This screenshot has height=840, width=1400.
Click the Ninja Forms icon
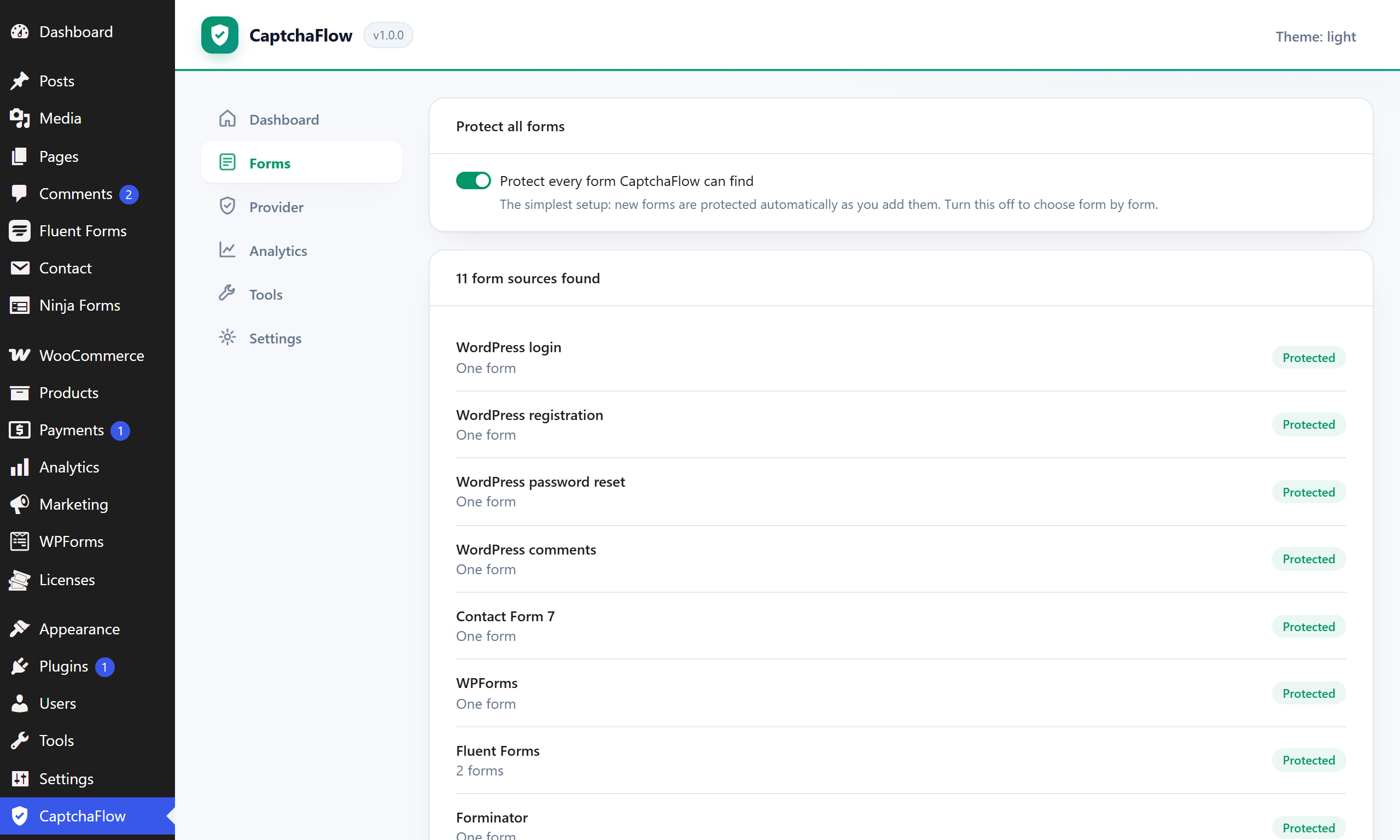coord(20,306)
